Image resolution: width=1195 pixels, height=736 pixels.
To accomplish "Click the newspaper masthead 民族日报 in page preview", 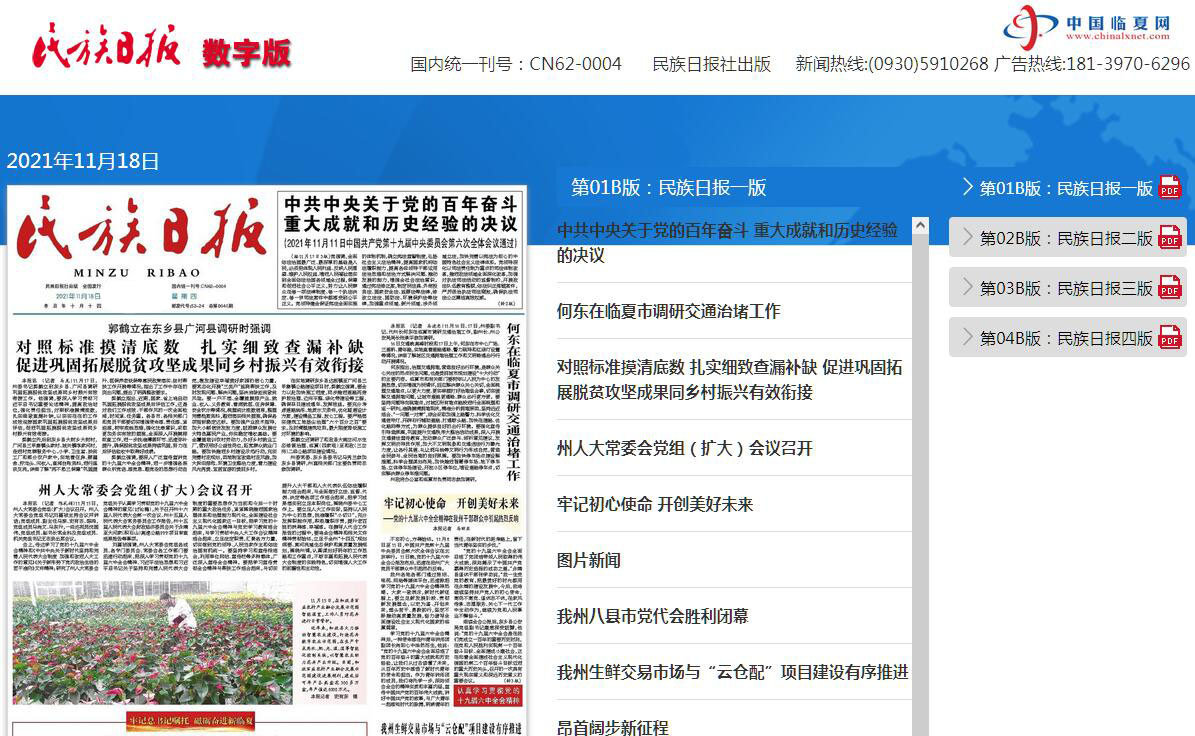I will click(x=140, y=232).
